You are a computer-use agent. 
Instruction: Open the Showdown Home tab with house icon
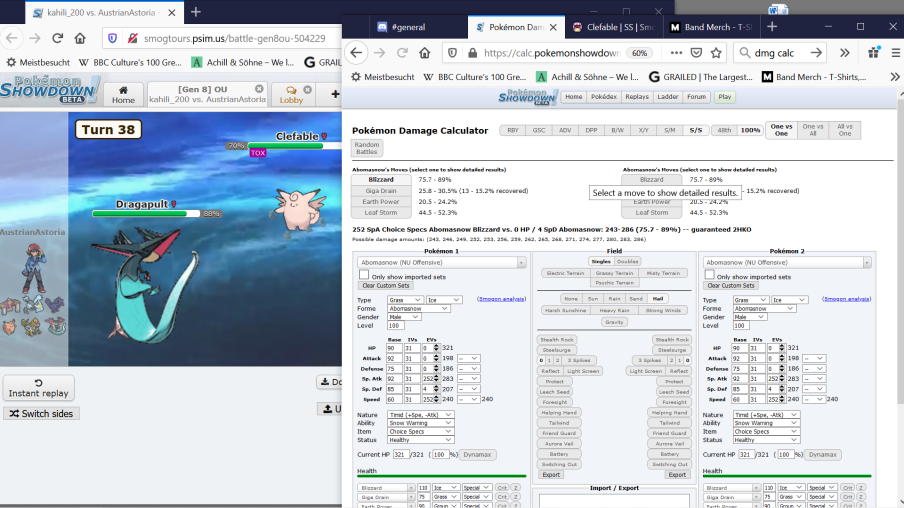click(123, 94)
